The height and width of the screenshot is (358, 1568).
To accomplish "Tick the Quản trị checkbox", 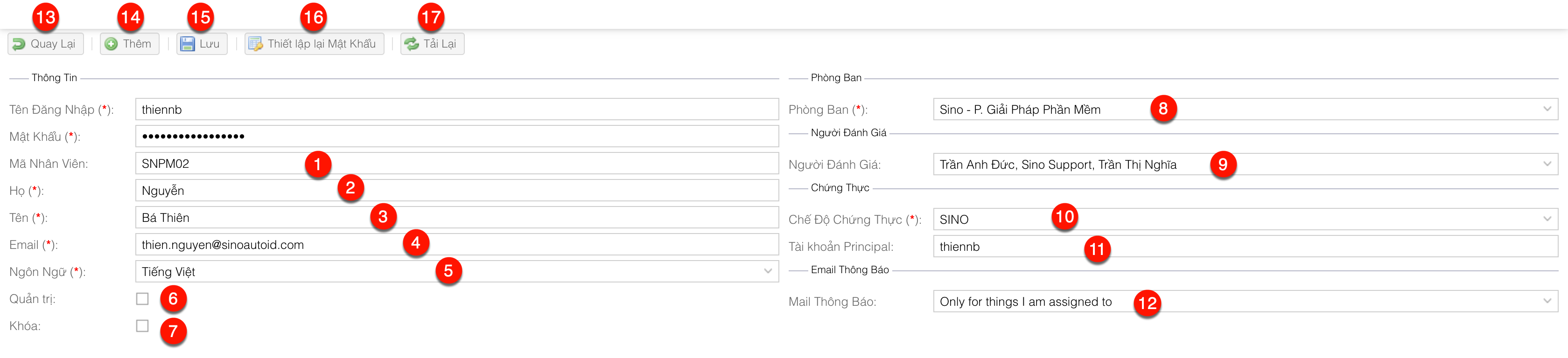I will point(142,298).
